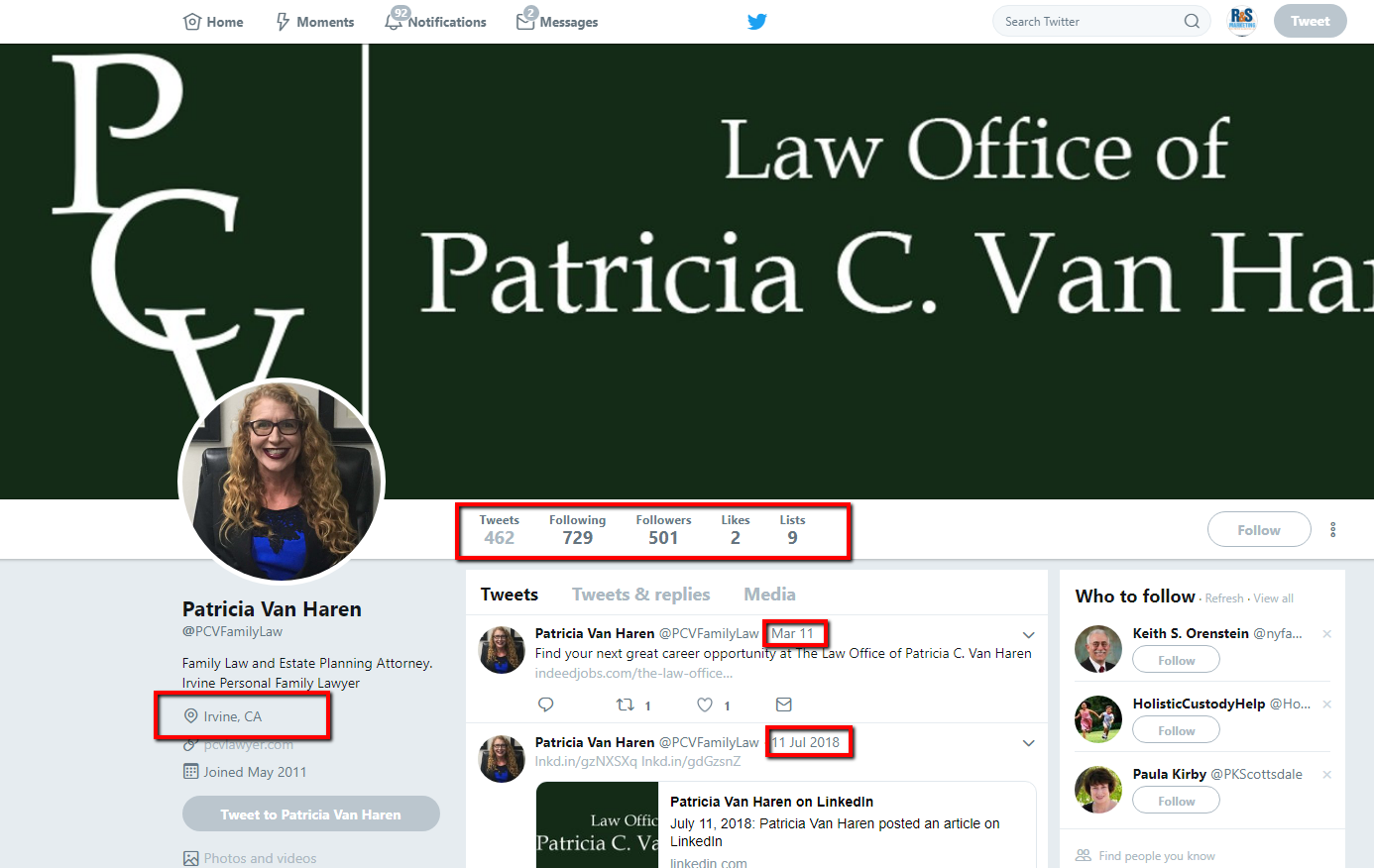Viewport: 1374px width, 868px height.
Task: Click the HolisticCustodyHelp name
Action: (1200, 704)
